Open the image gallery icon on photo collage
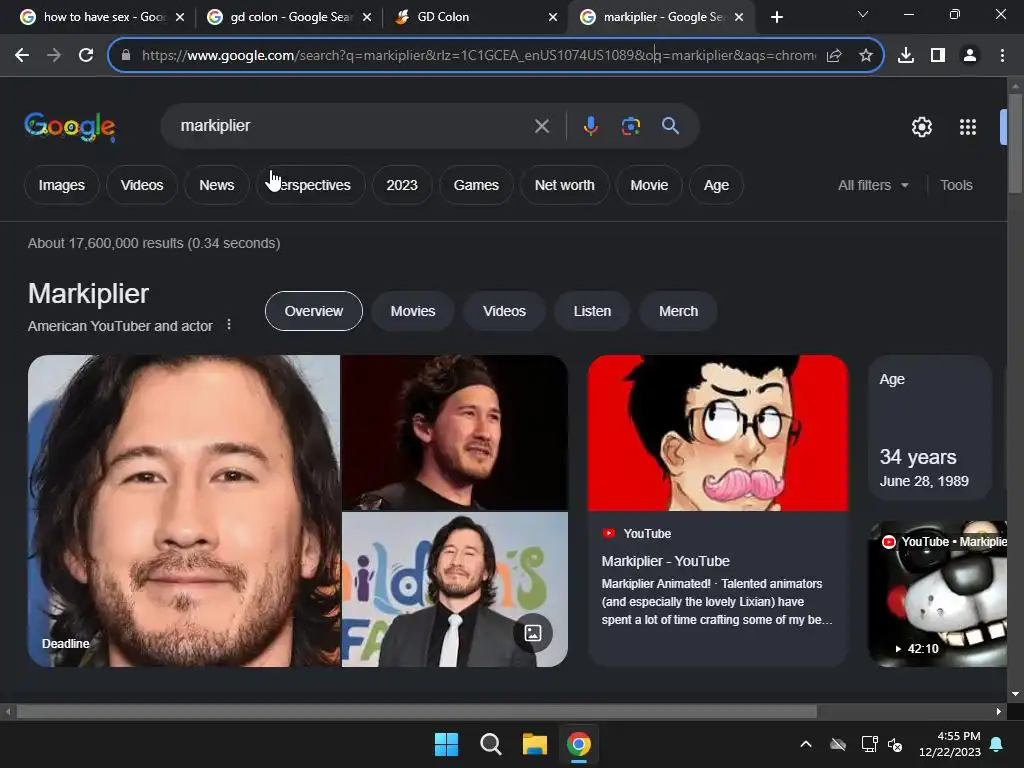This screenshot has height=768, width=1024. [x=533, y=633]
